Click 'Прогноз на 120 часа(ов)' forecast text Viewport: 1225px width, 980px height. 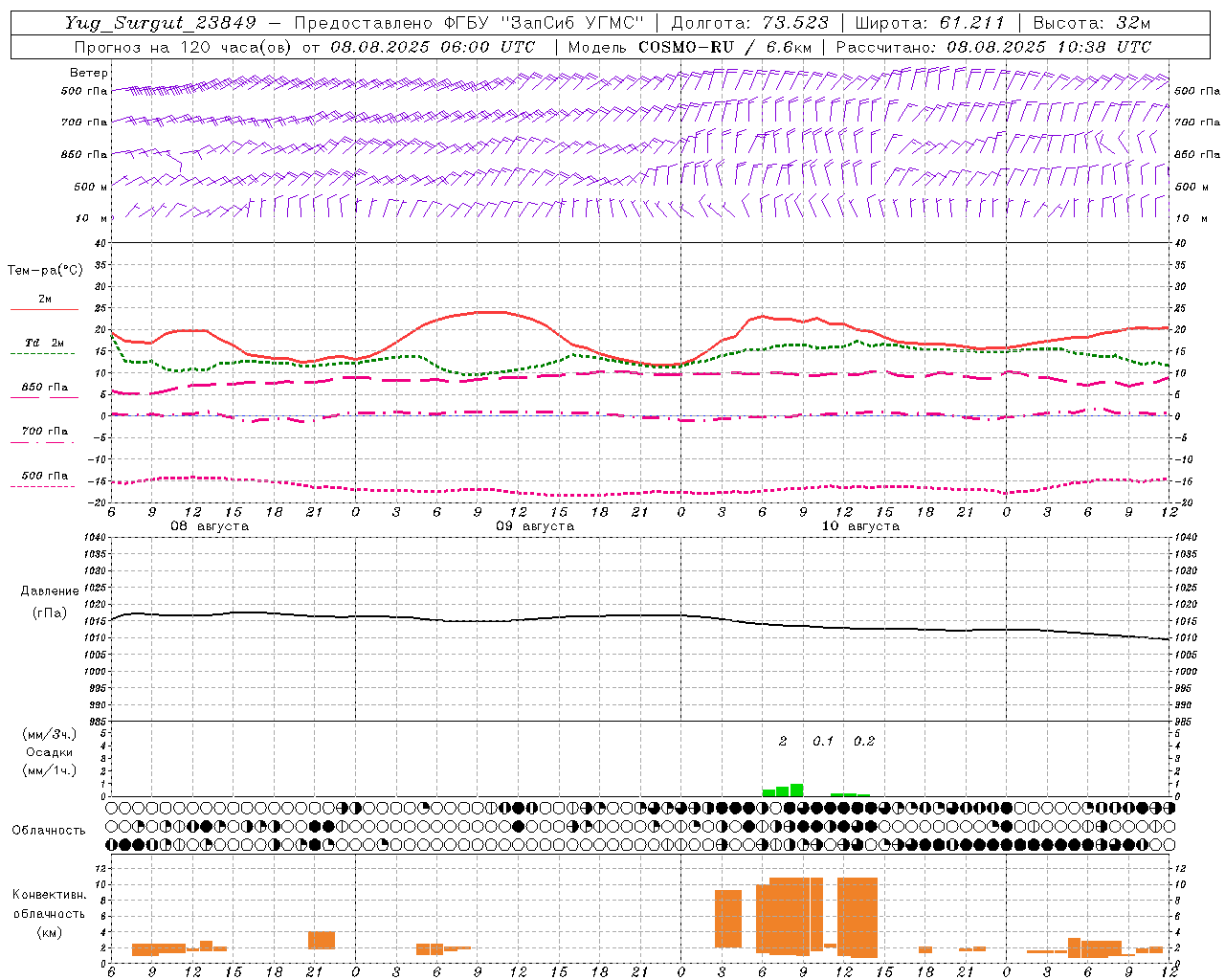(x=184, y=47)
